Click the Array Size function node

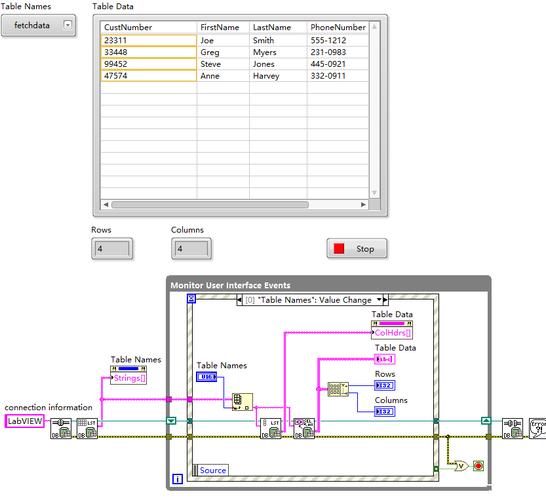click(x=338, y=389)
